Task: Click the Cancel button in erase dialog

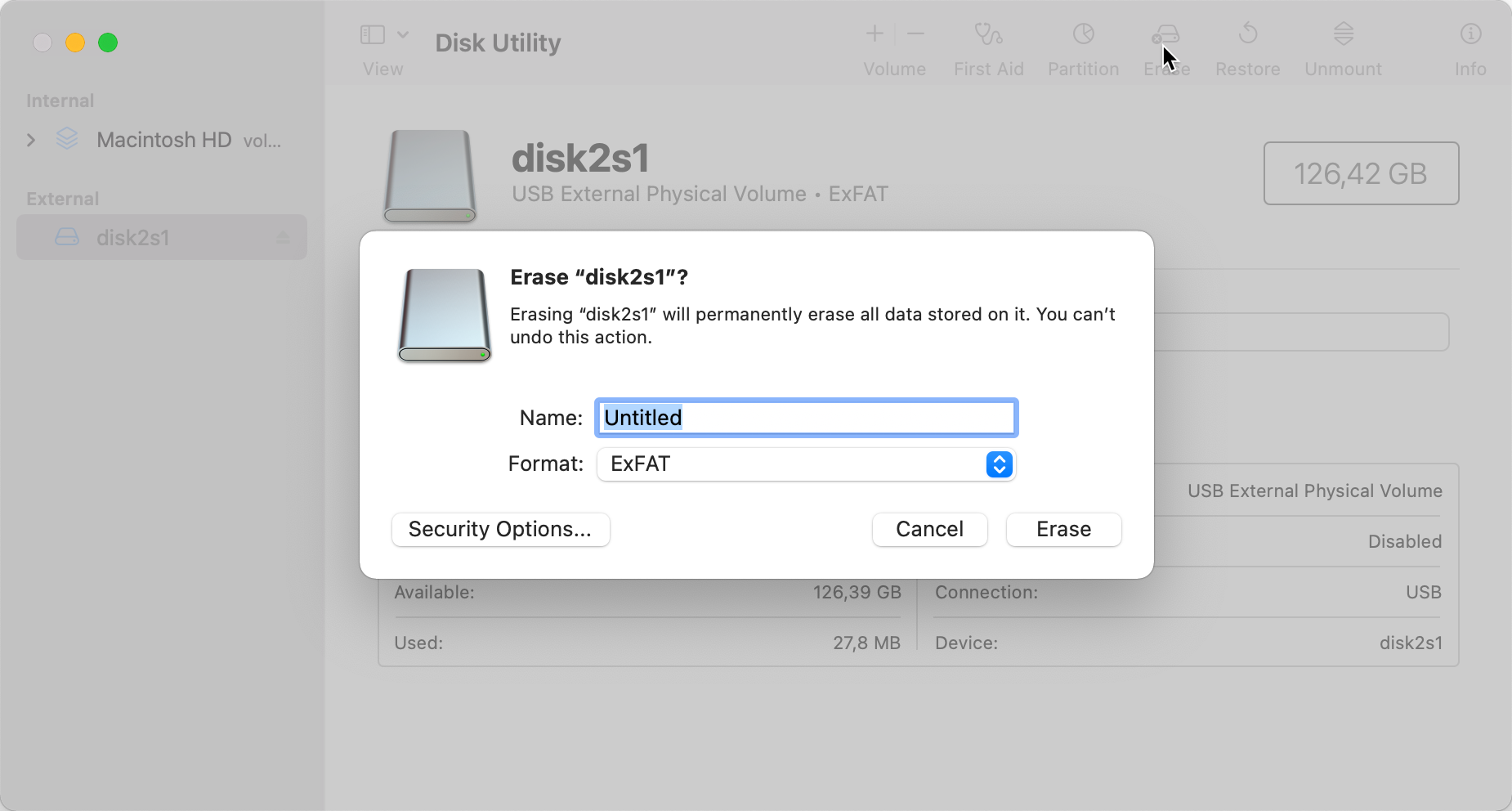Action: pos(930,530)
